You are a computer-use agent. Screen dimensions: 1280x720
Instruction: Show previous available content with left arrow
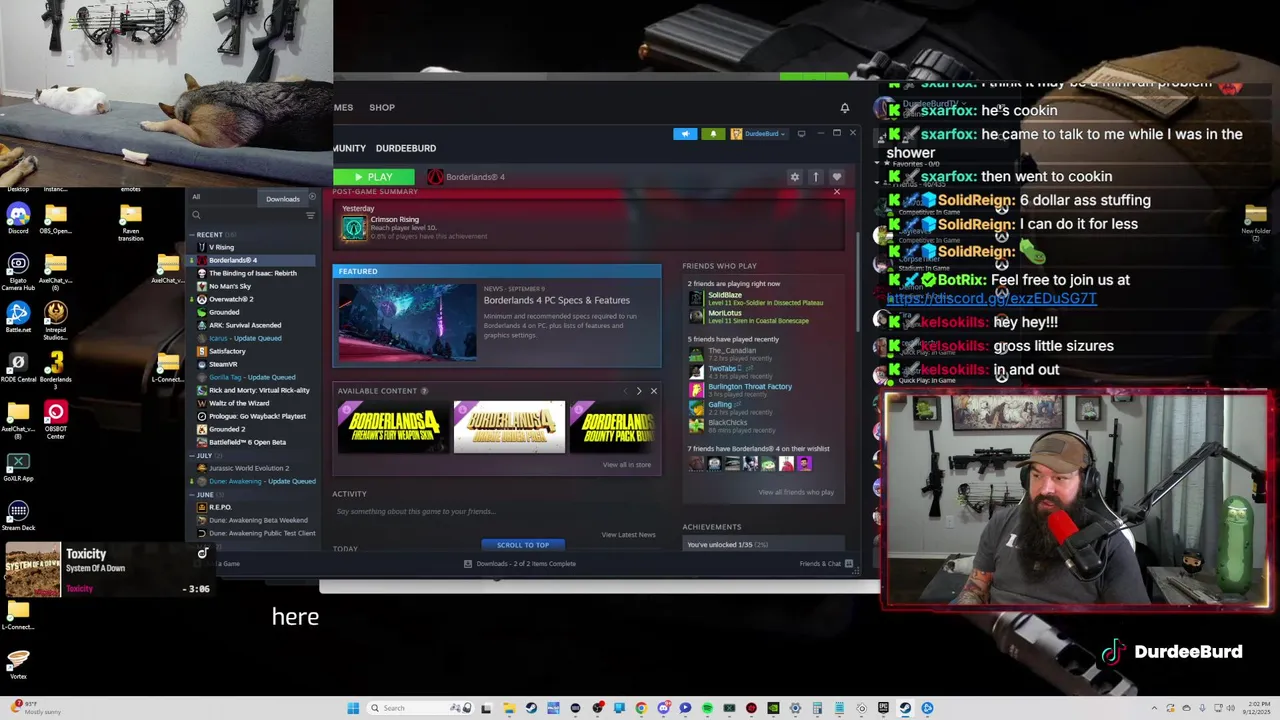[626, 391]
